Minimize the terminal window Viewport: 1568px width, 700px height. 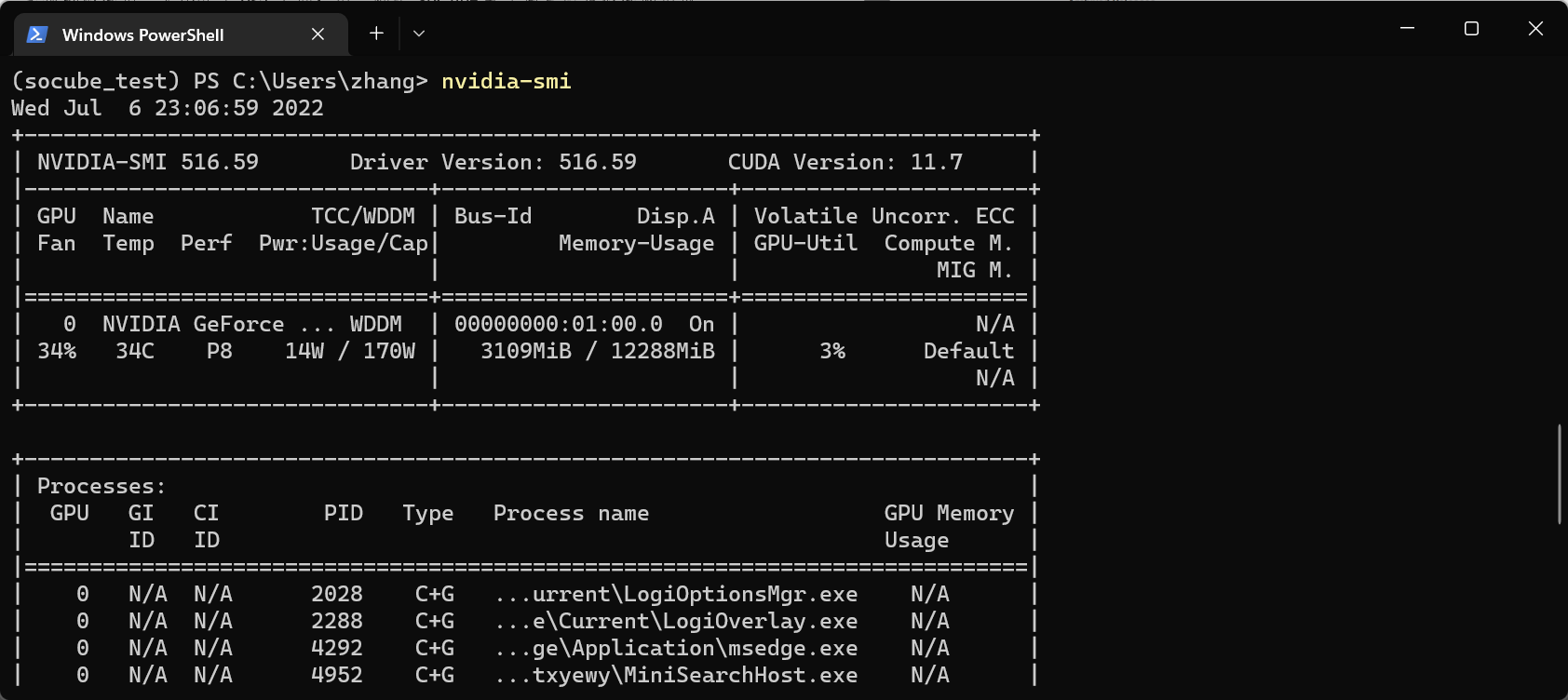click(1407, 29)
